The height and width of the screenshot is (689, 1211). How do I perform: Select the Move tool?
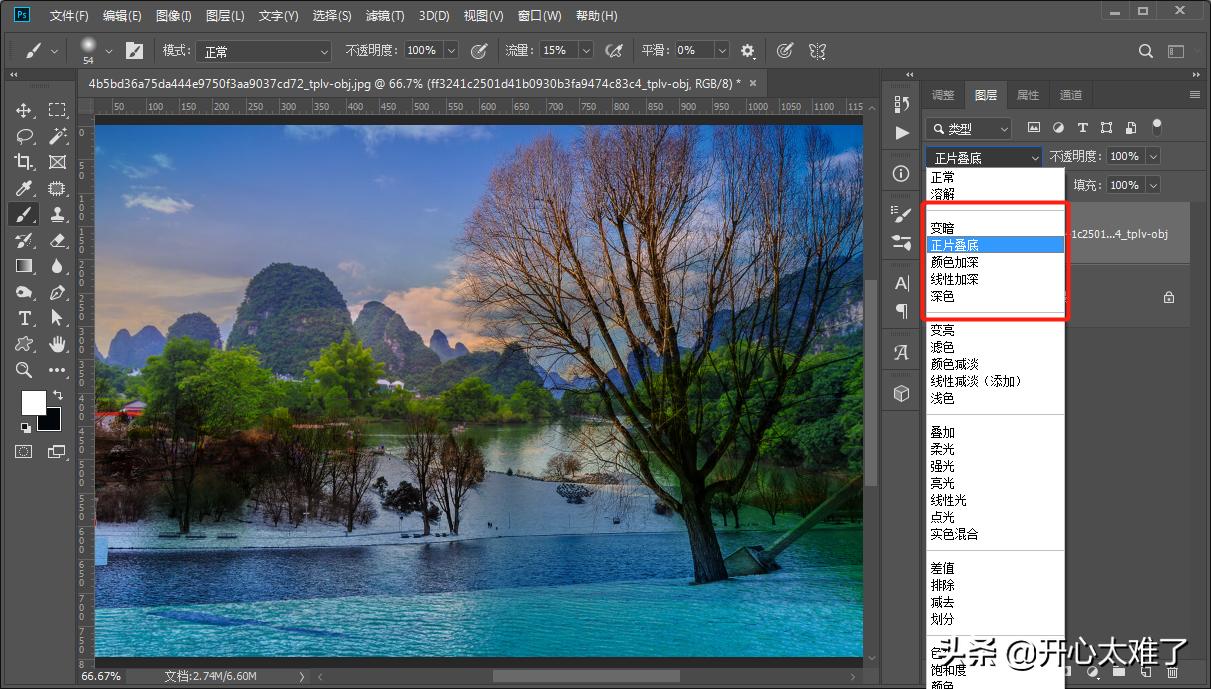tap(24, 110)
